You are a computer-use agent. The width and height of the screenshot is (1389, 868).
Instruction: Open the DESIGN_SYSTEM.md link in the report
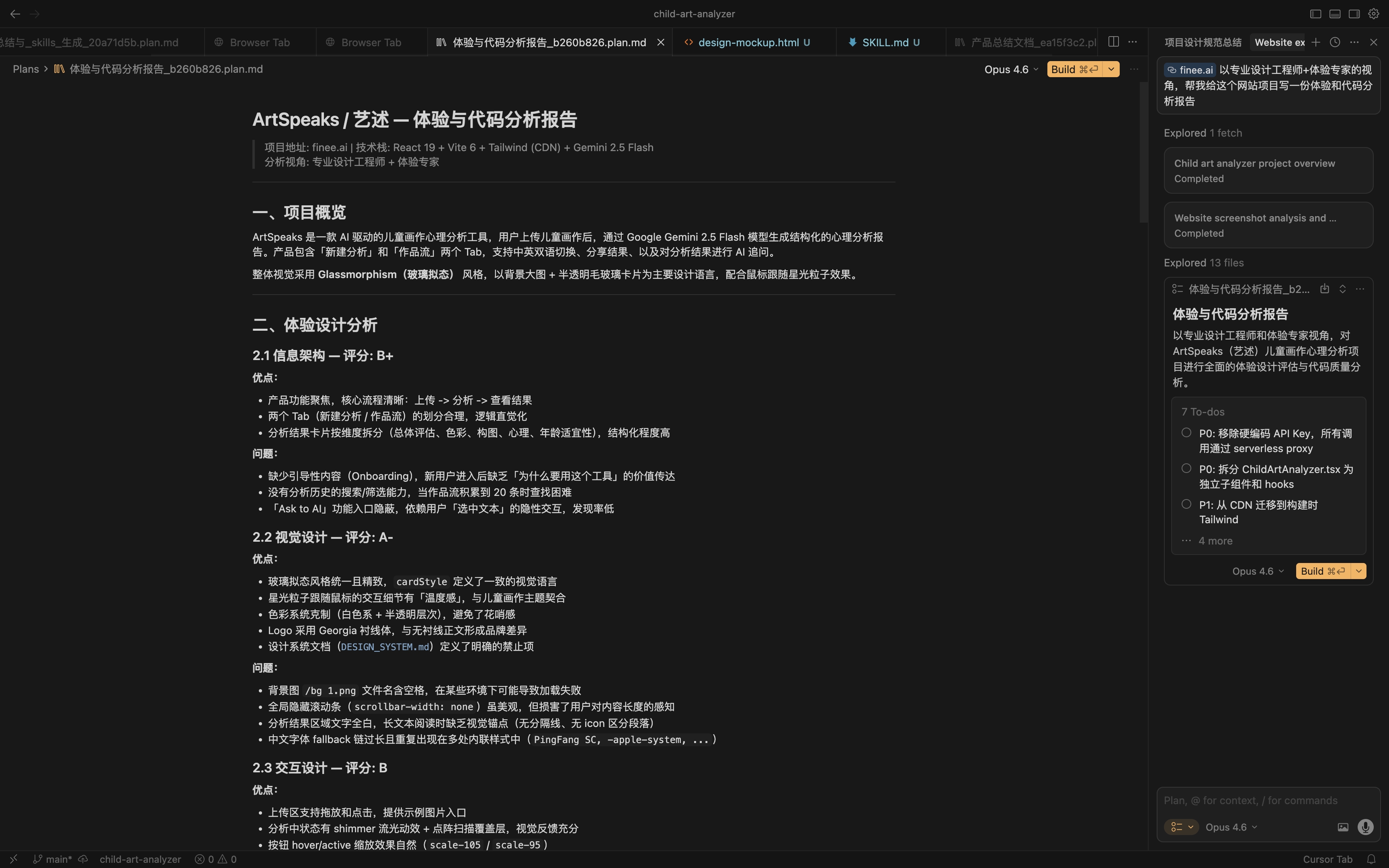385,647
